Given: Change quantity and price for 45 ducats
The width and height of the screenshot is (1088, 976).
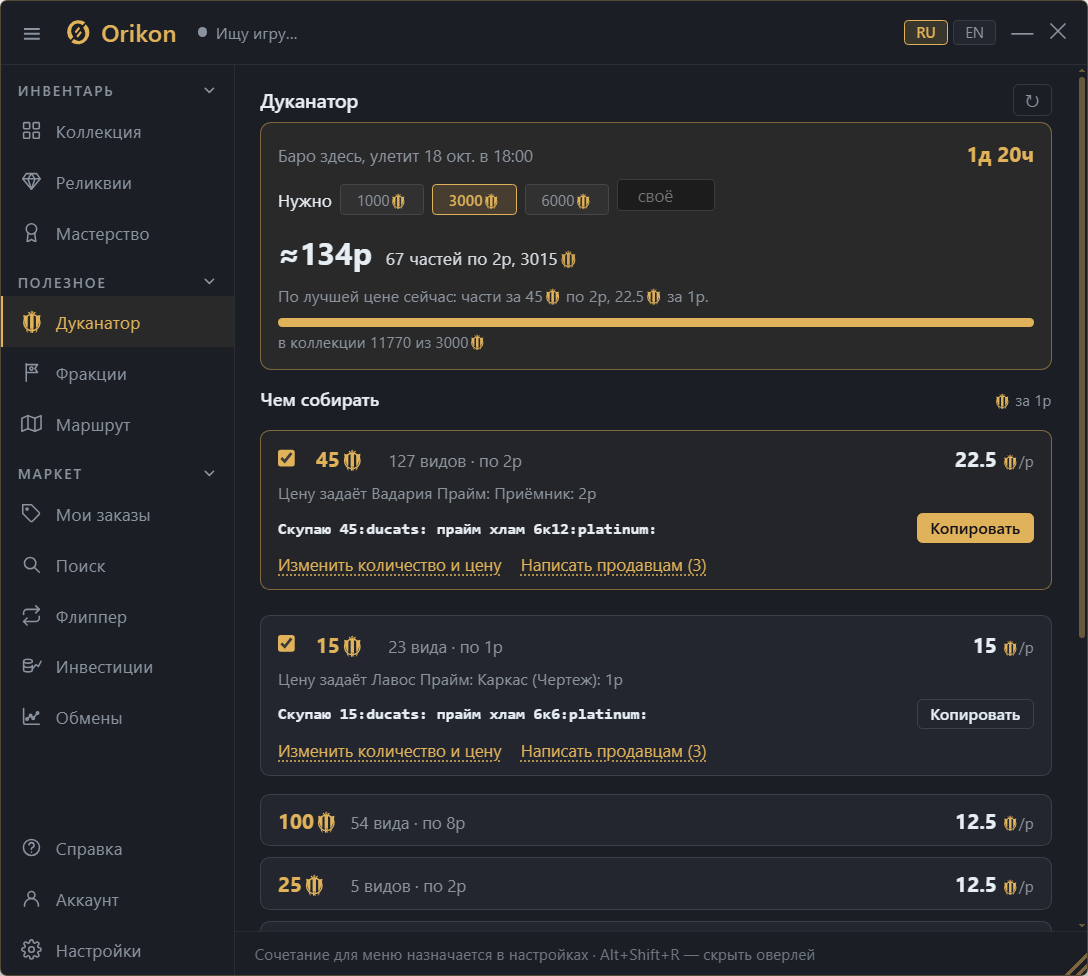Looking at the screenshot, I should (x=389, y=566).
